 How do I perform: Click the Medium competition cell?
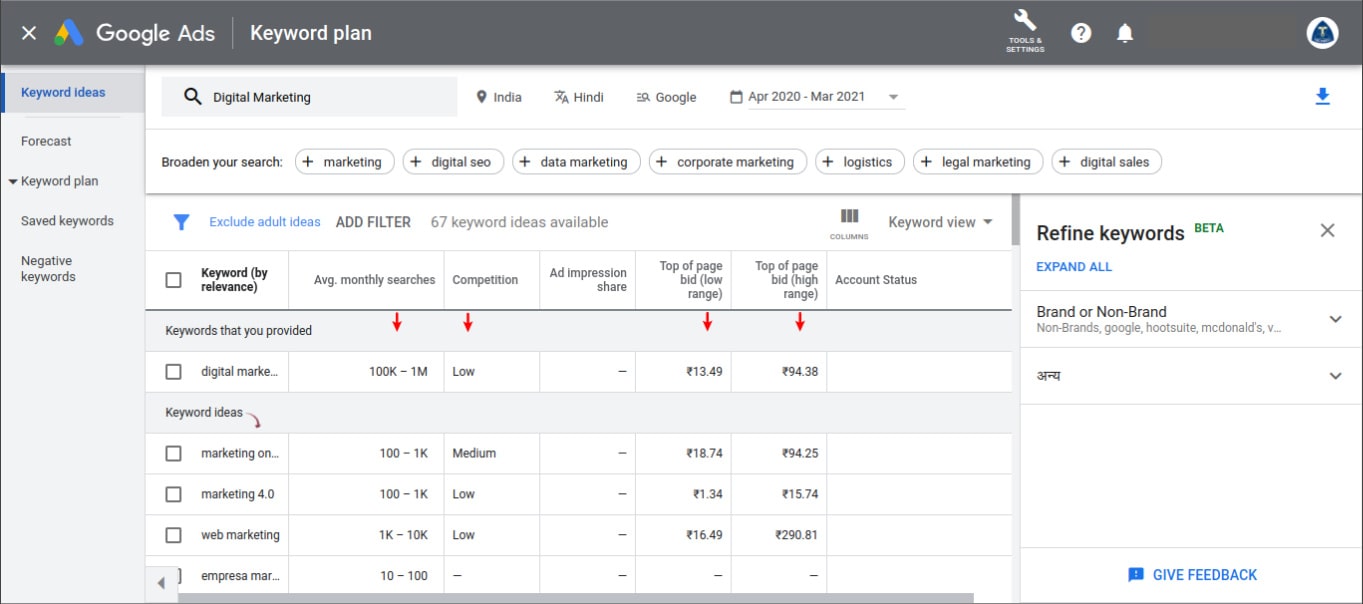474,453
